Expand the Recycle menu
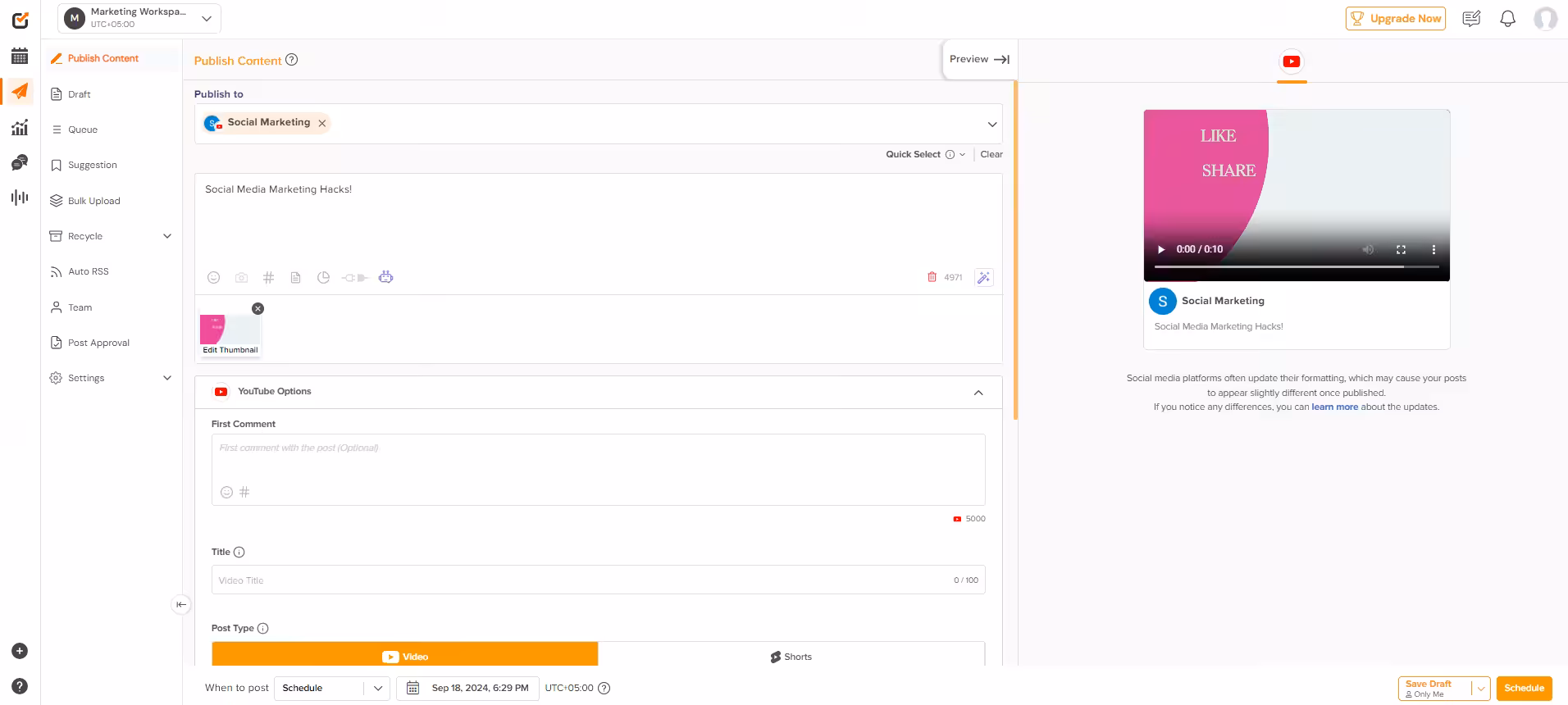The height and width of the screenshot is (705, 1568). (x=167, y=236)
